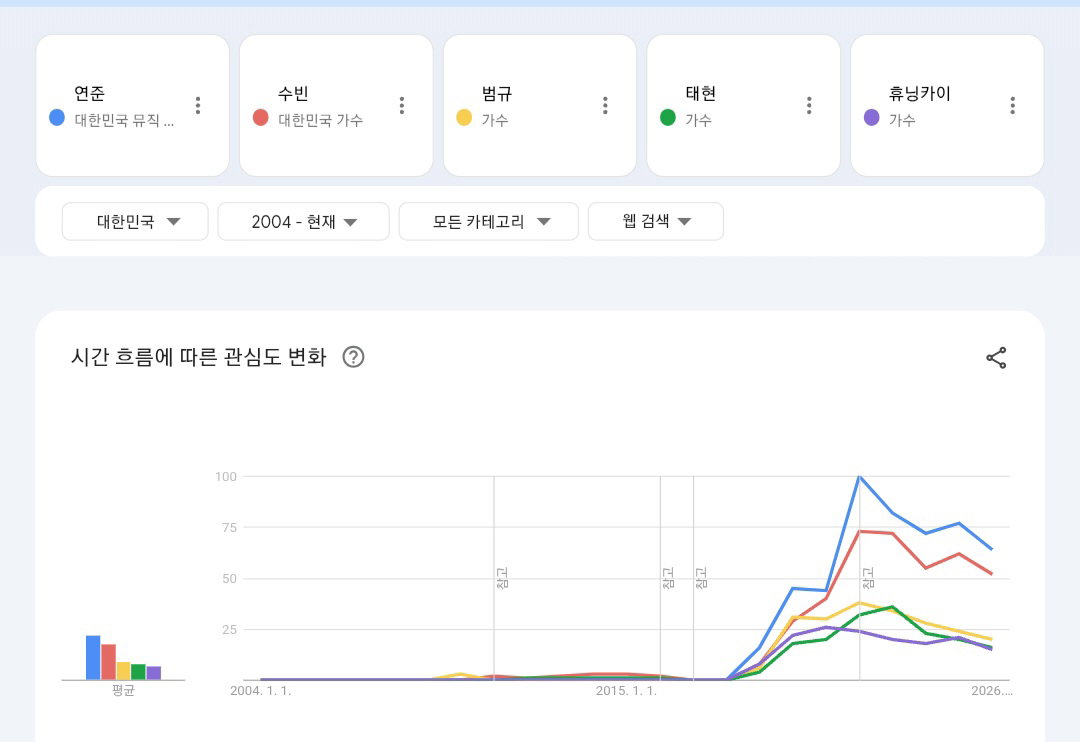Viewport: 1080px width, 742px height.
Task: Open the three-dot menu for 범규
Action: (x=605, y=105)
